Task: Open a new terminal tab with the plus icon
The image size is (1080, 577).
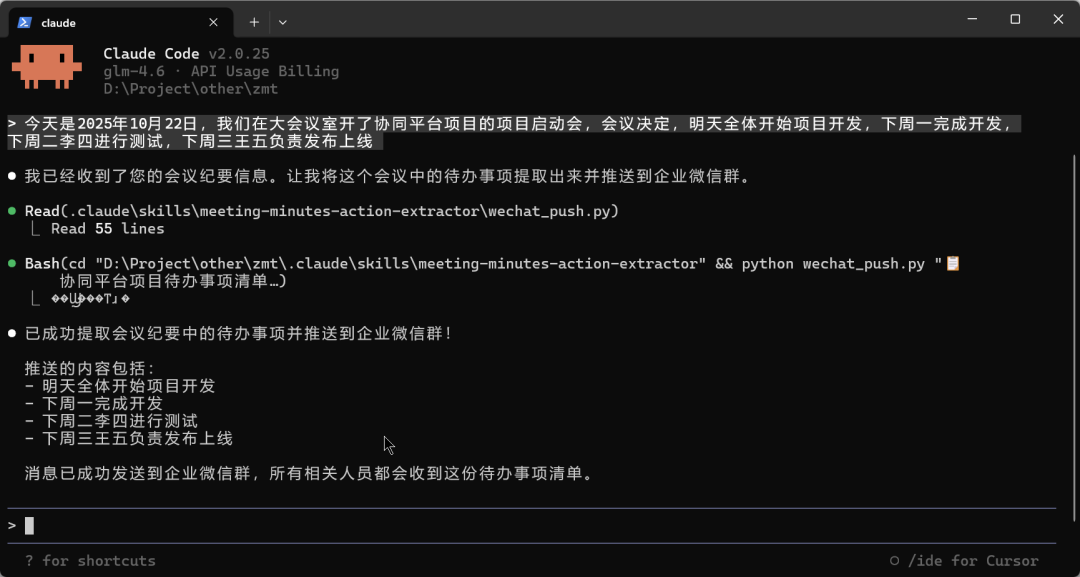Action: coord(253,21)
